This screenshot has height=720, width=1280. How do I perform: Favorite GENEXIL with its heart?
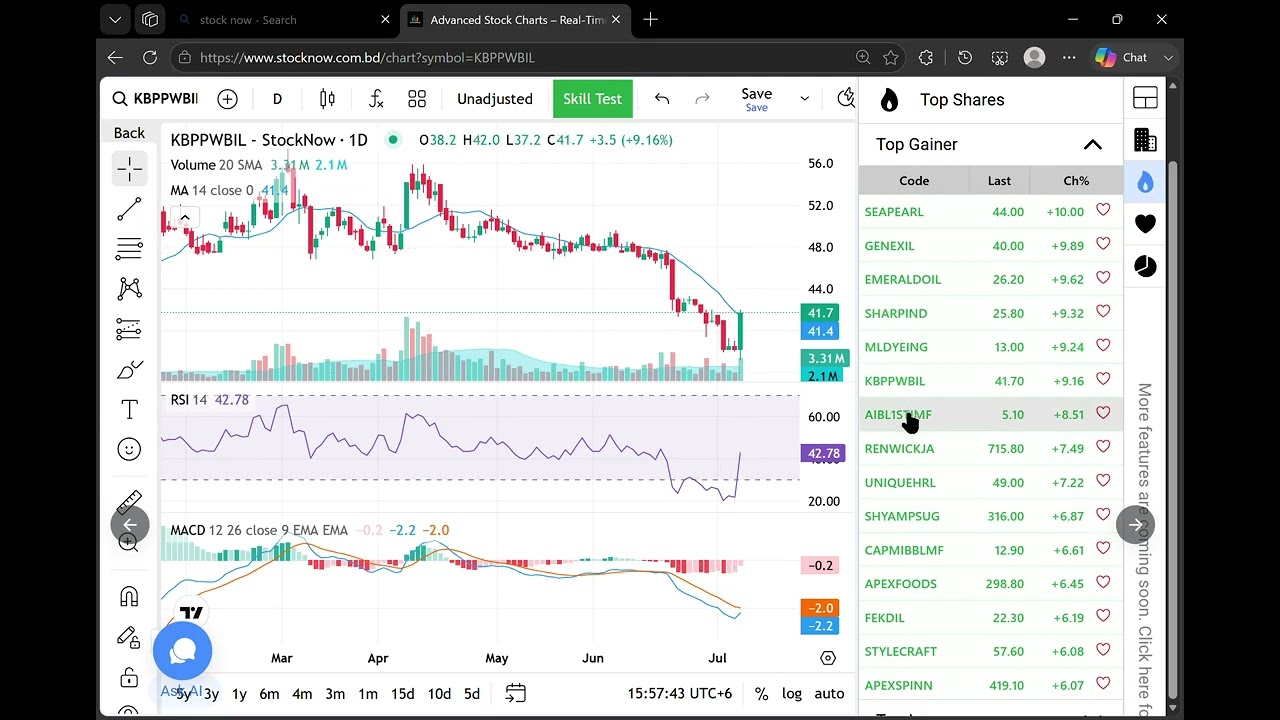[1103, 244]
